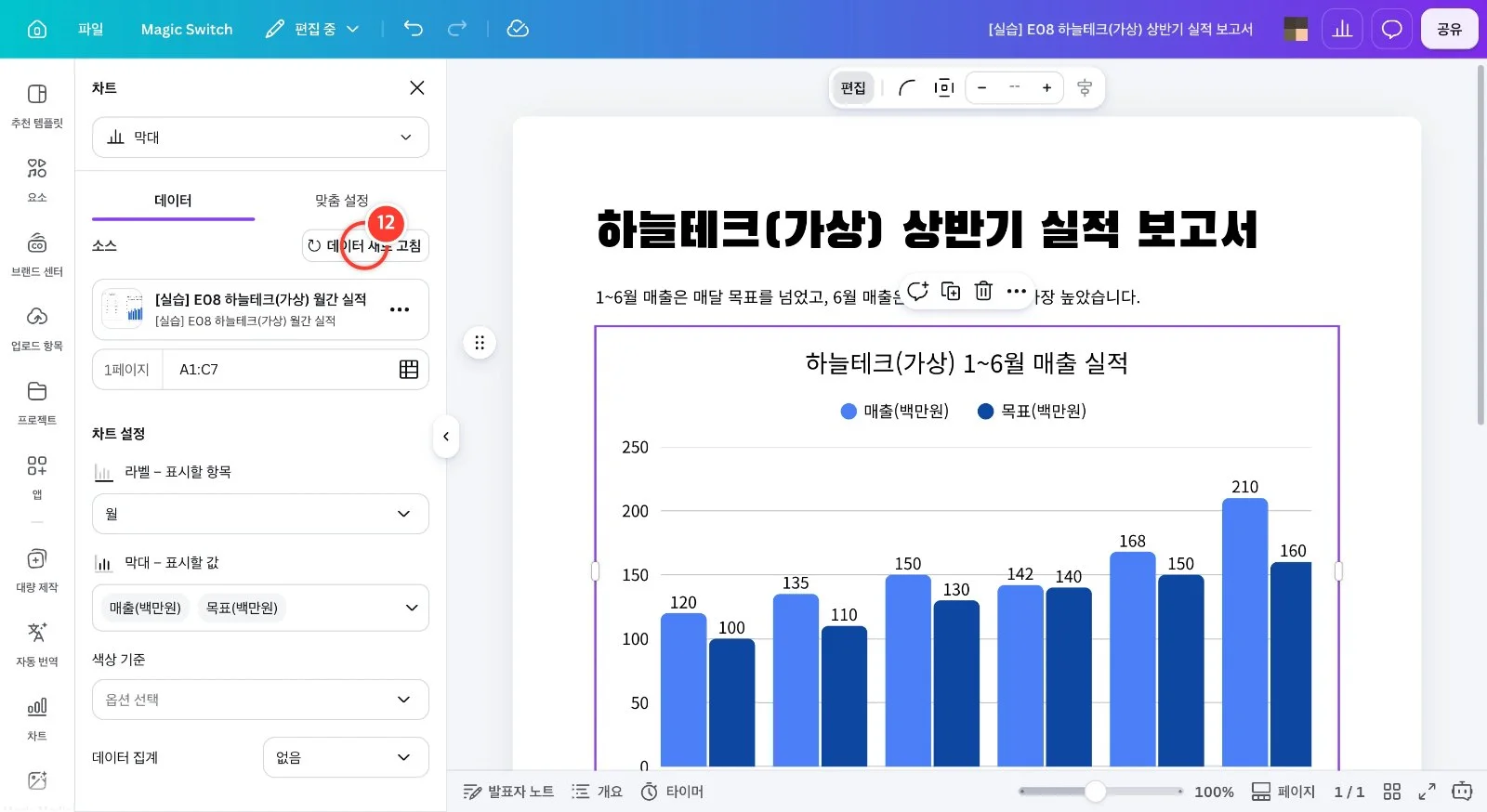Click the 공유 share button
Screen dimensions: 1487x812
point(1449,29)
